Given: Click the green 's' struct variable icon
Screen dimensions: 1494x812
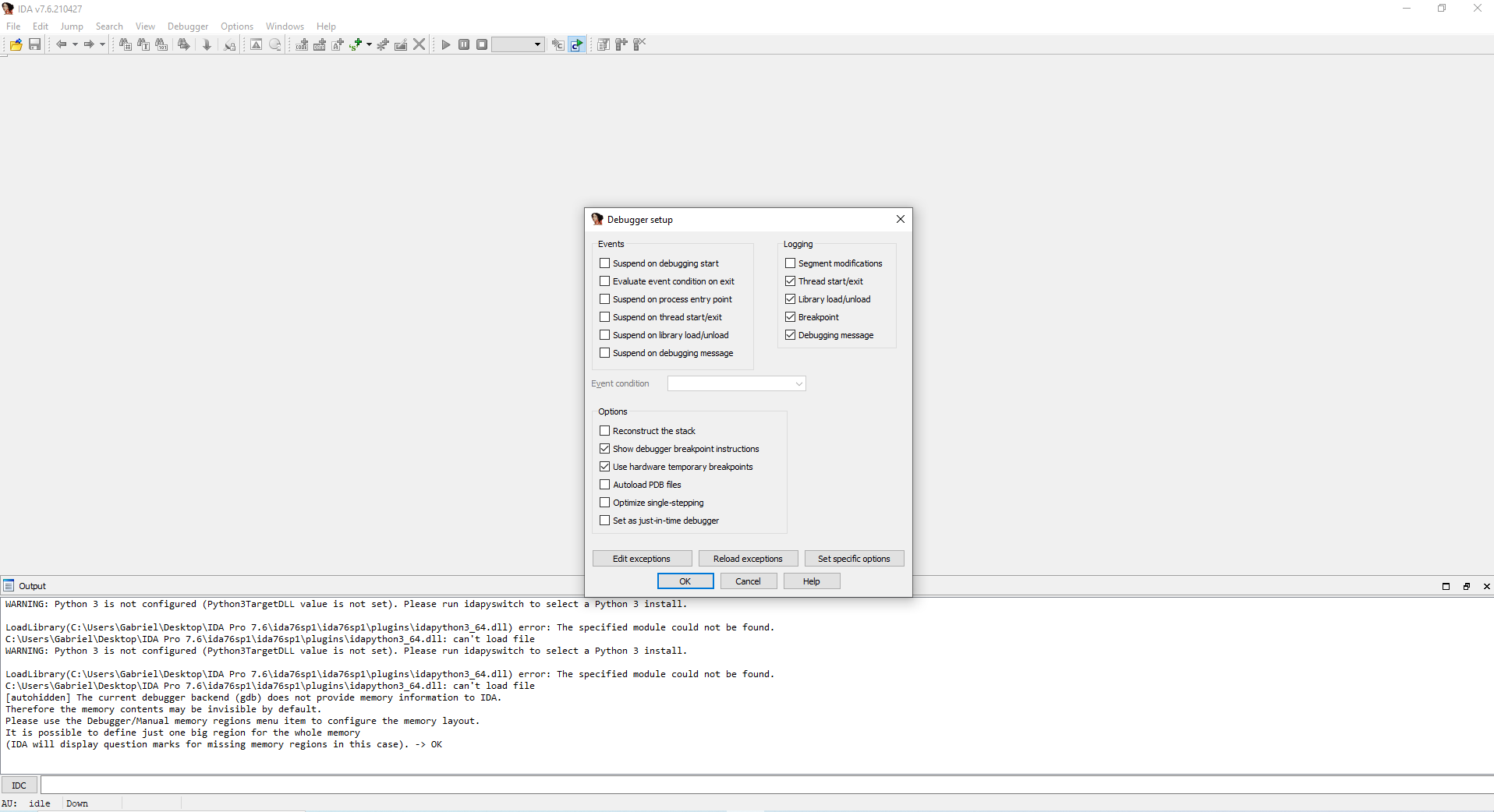Looking at the screenshot, I should [x=356, y=44].
